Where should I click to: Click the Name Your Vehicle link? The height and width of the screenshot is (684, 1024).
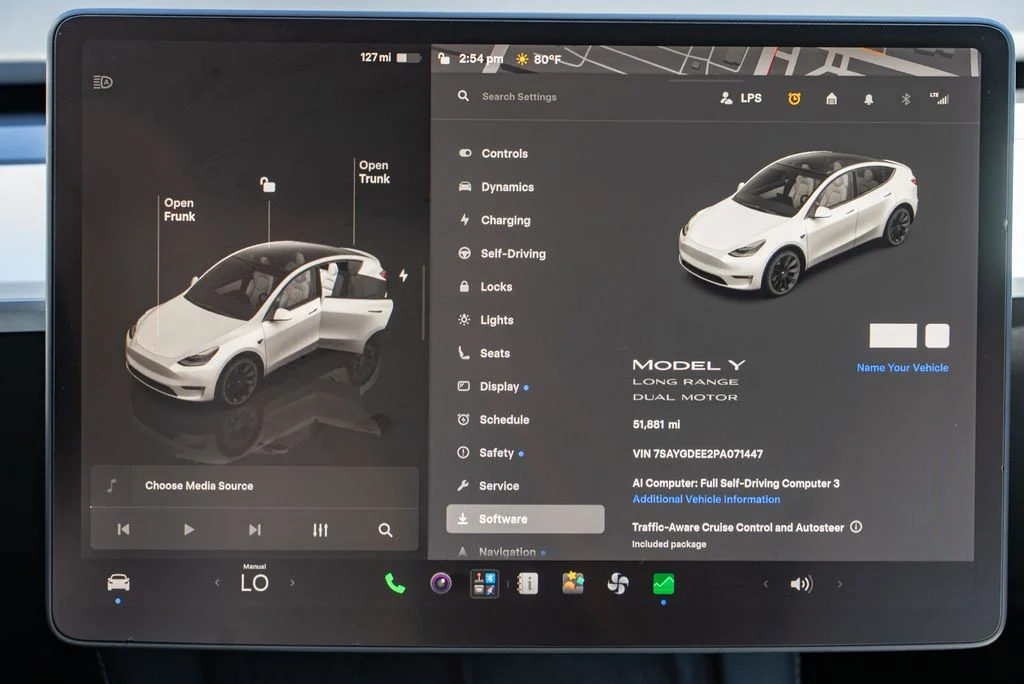pos(903,368)
